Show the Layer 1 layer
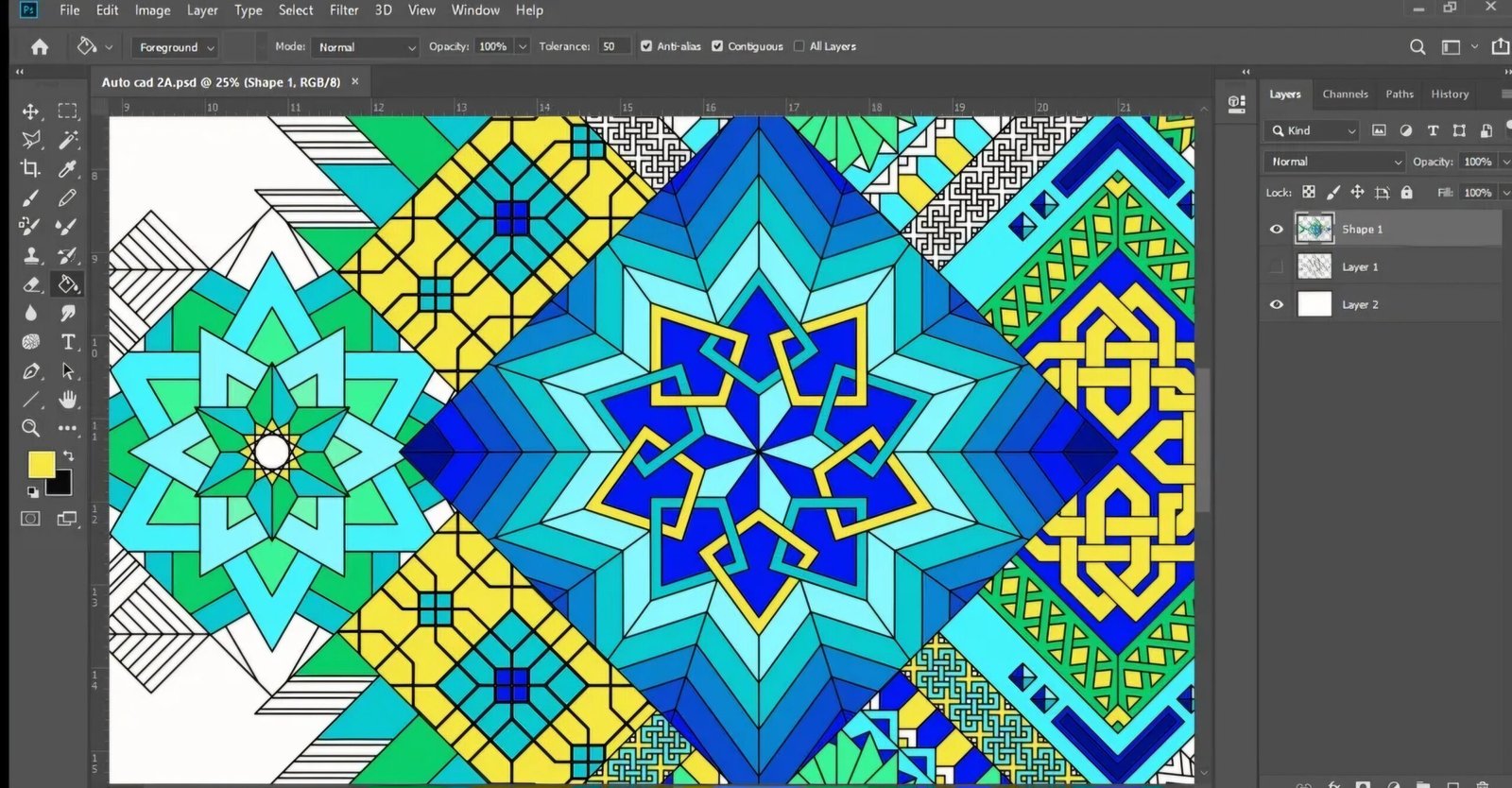The width and height of the screenshot is (1512, 788). [x=1277, y=266]
